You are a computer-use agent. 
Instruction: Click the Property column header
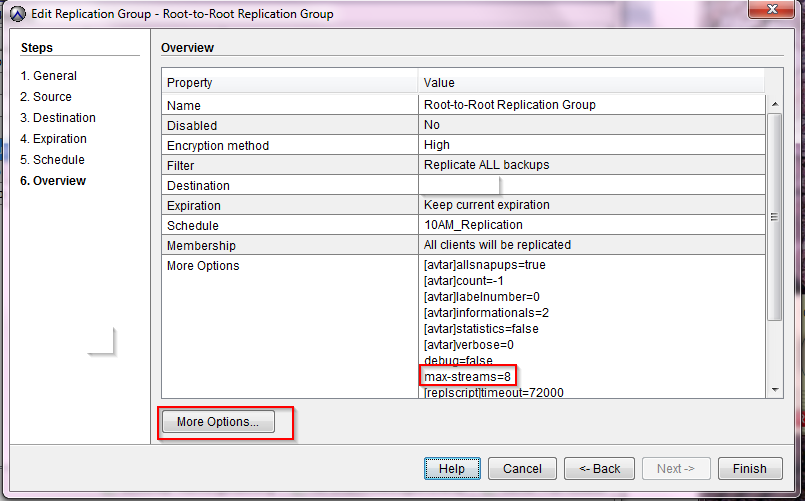click(290, 83)
